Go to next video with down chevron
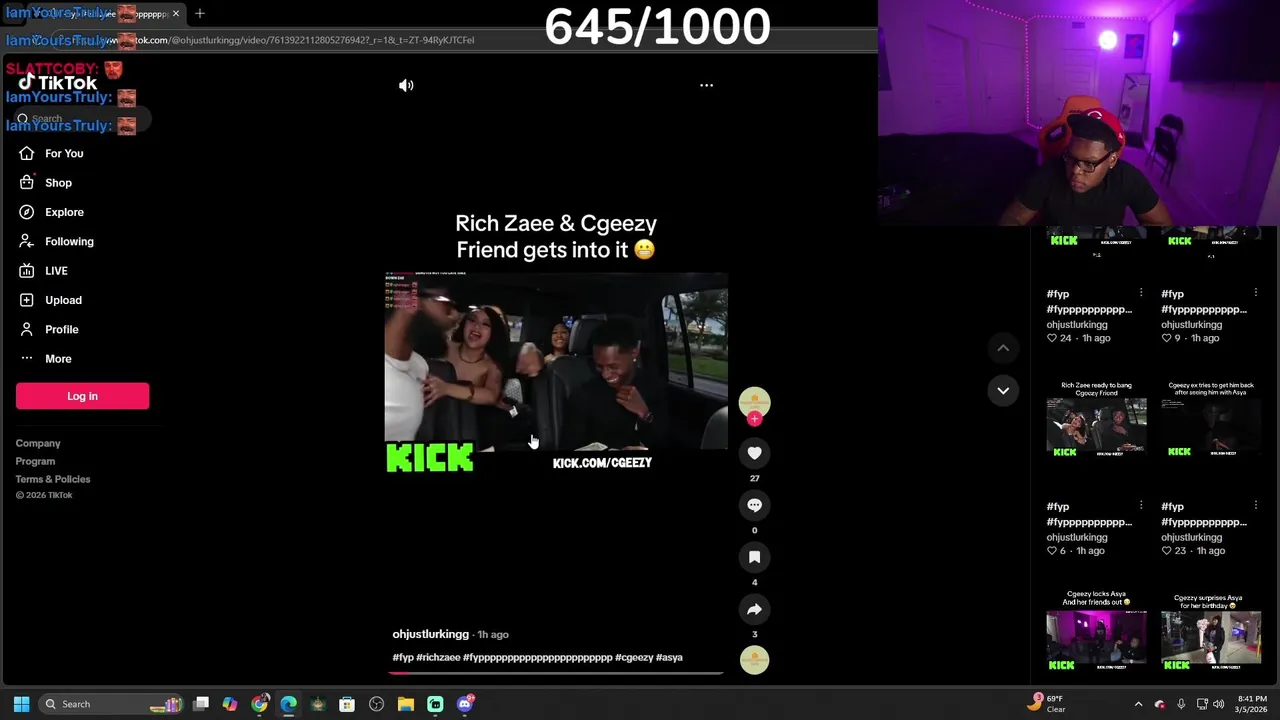 (x=1003, y=391)
